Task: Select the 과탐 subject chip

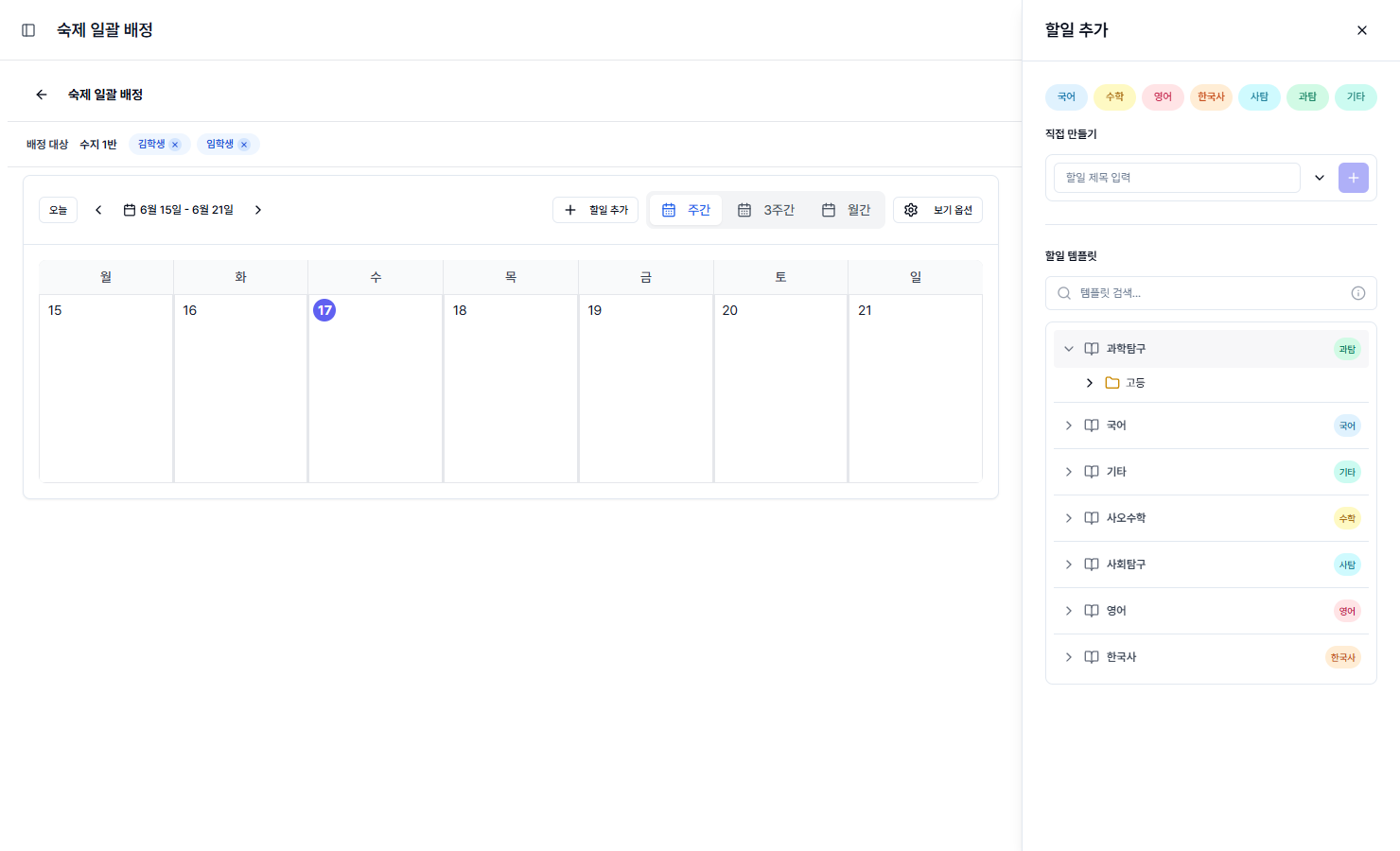Action: [1307, 97]
